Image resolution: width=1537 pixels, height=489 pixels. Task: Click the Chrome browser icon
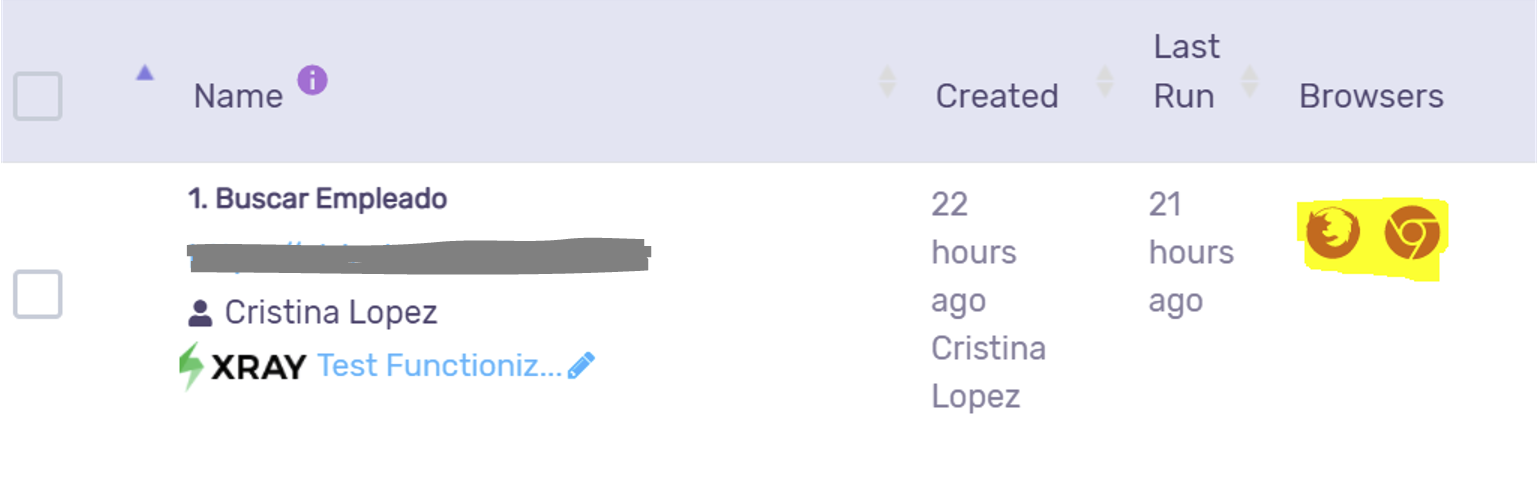1411,233
